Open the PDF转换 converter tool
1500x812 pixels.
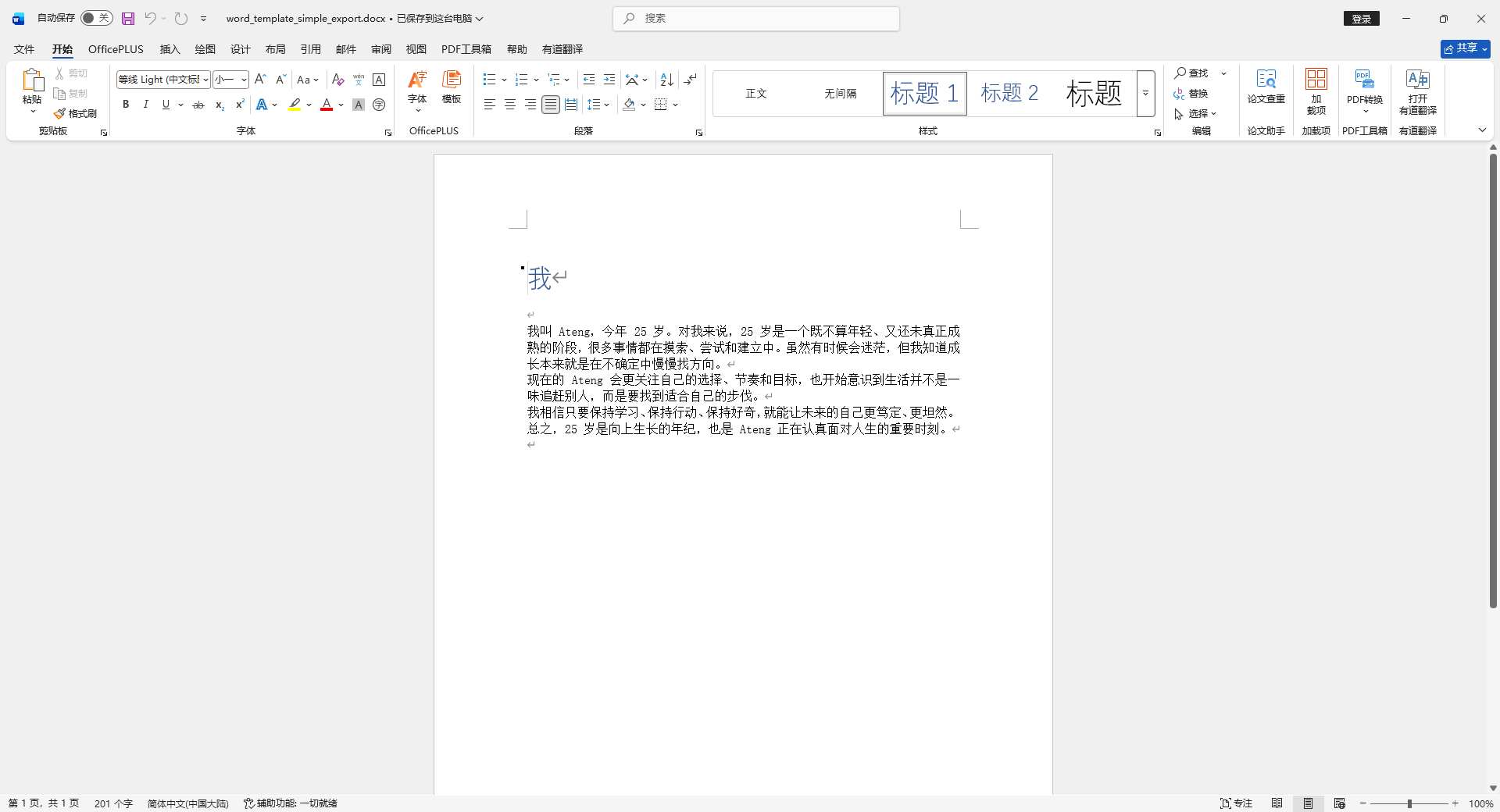pyautogui.click(x=1364, y=80)
